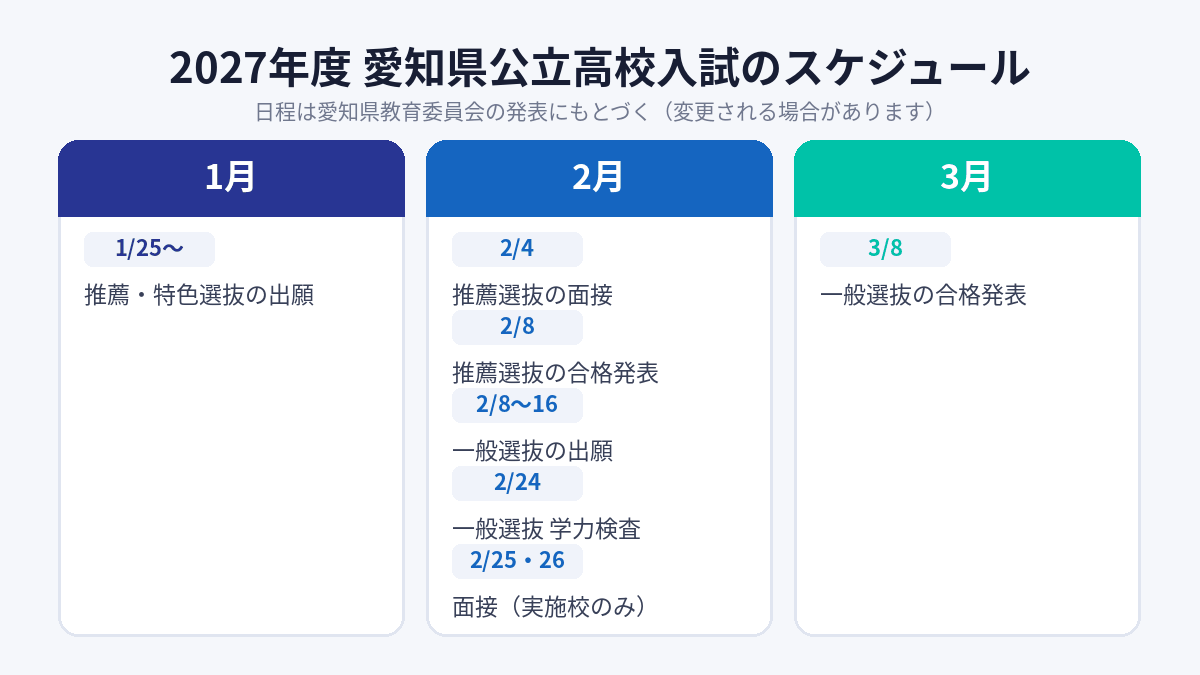
Task: Select the 2月 column header
Action: point(599,178)
